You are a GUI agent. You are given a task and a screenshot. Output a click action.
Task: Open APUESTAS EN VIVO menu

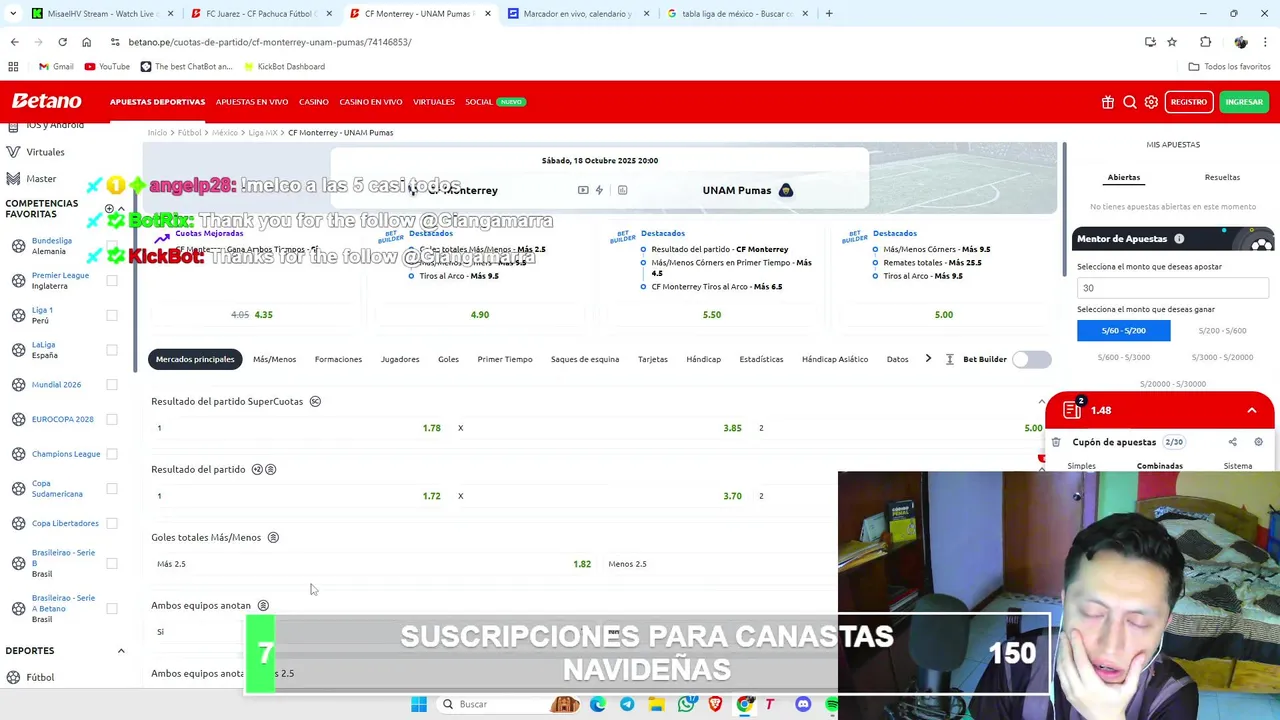(252, 102)
